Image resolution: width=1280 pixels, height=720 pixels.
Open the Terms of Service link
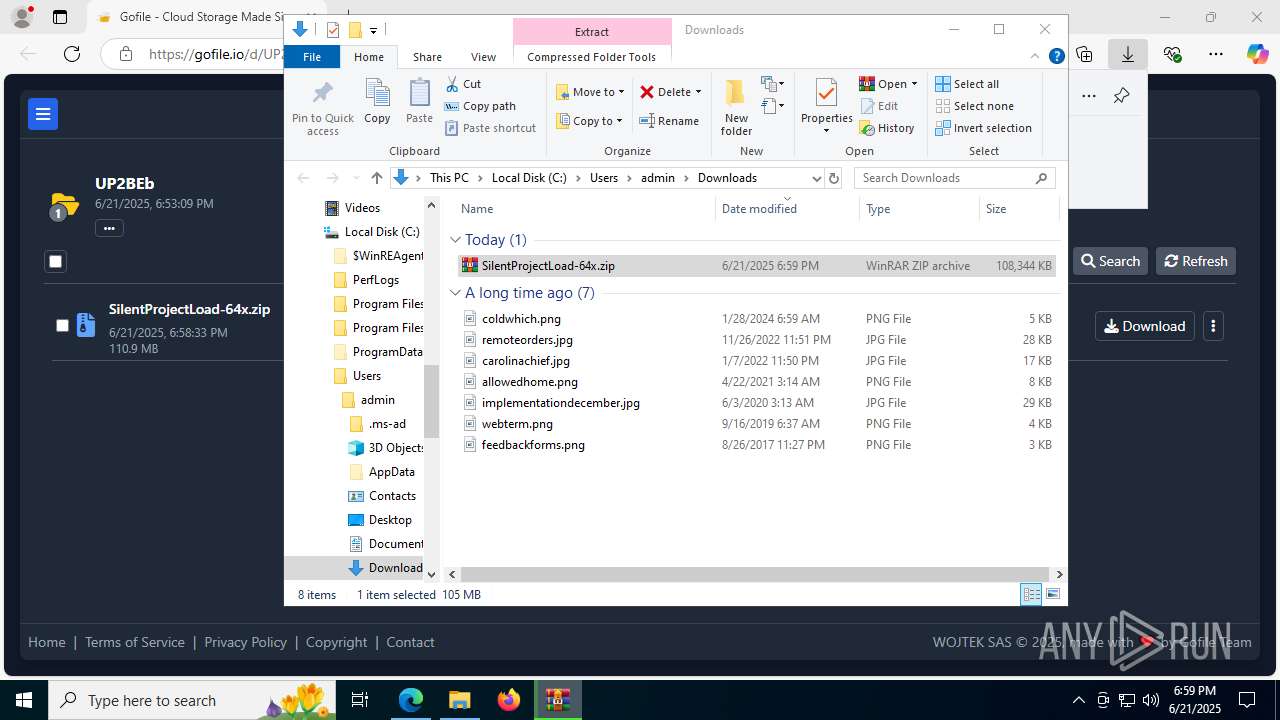coord(135,642)
